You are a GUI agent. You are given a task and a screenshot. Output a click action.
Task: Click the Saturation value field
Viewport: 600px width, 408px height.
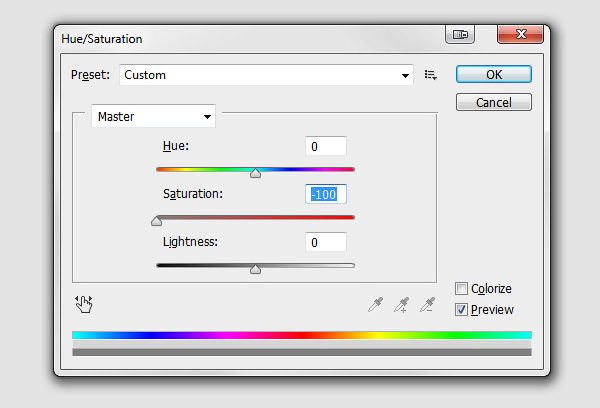tap(326, 195)
